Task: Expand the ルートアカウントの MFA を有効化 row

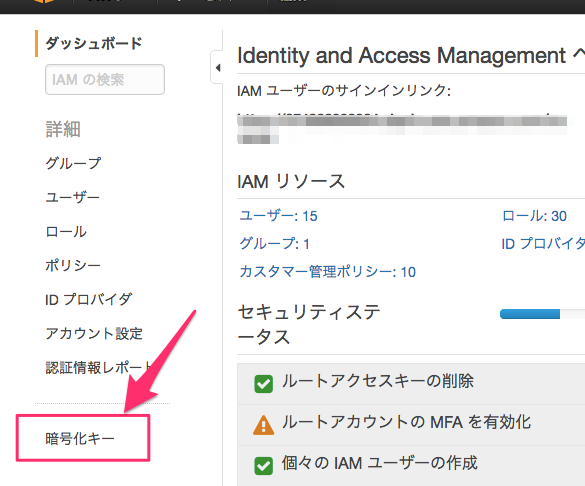Action: coord(411,425)
